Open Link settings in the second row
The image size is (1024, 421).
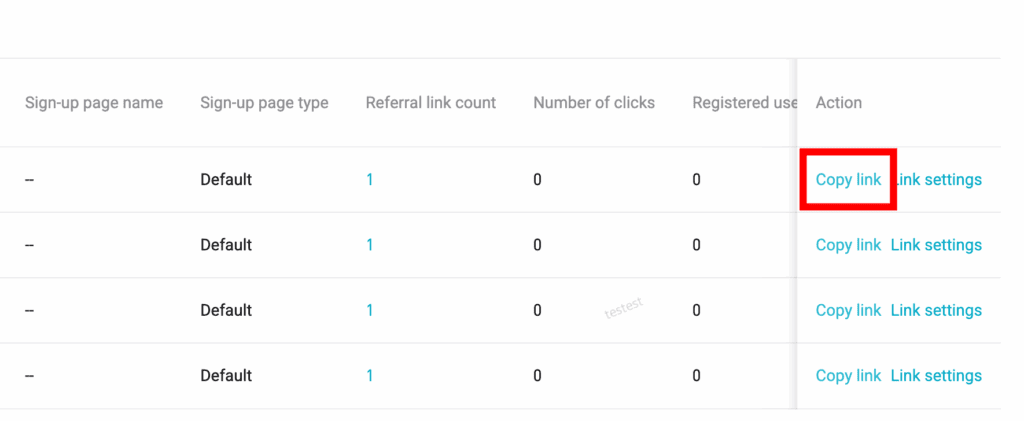pos(936,245)
